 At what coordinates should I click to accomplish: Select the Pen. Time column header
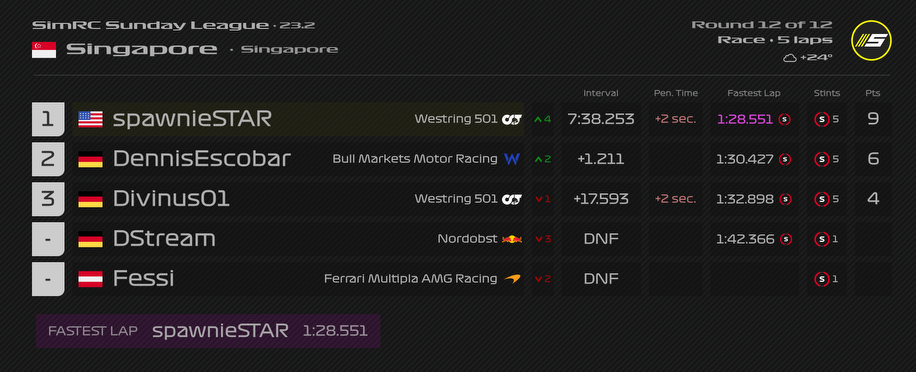676,93
